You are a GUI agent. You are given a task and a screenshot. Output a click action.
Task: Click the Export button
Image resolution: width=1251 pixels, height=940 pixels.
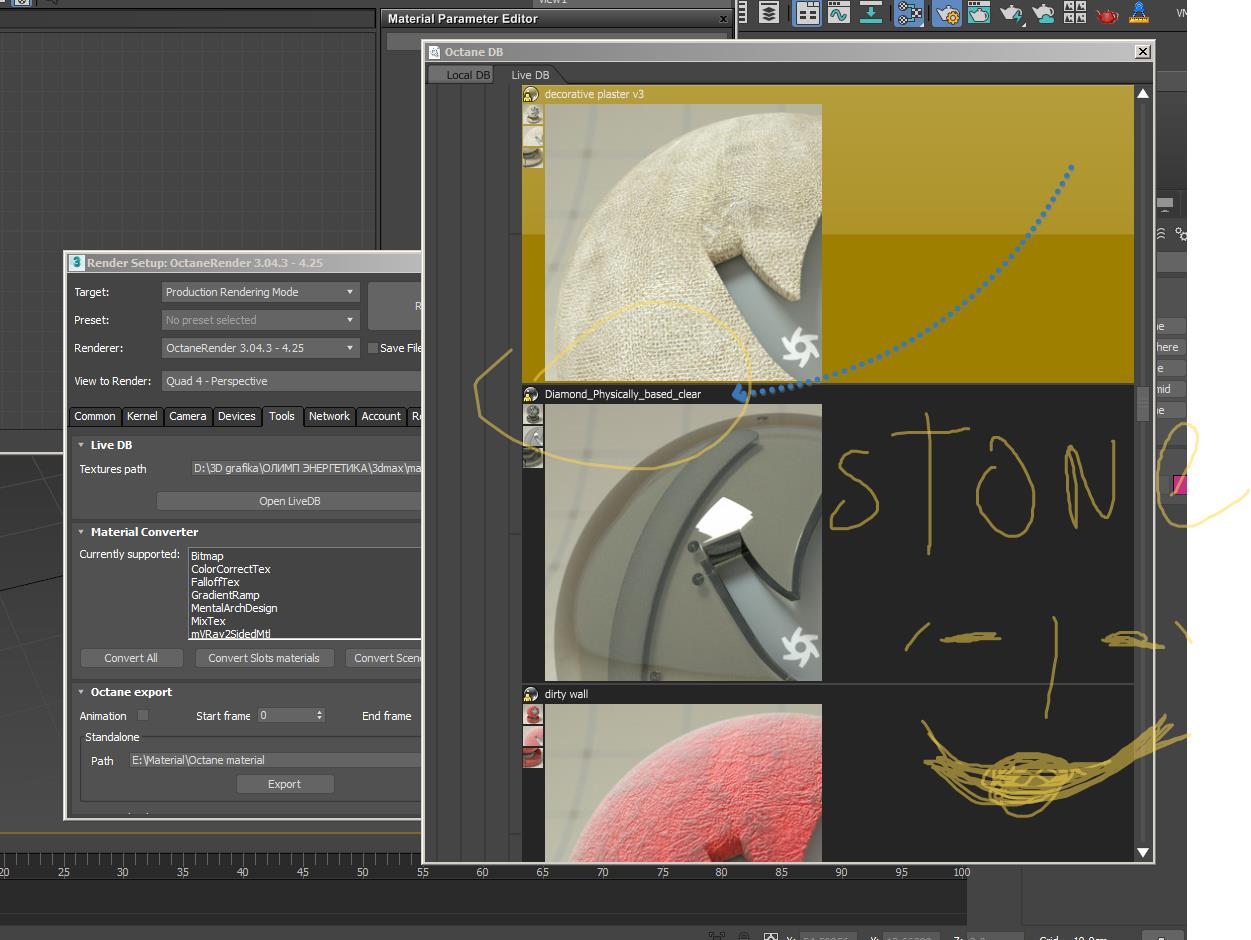(x=284, y=784)
